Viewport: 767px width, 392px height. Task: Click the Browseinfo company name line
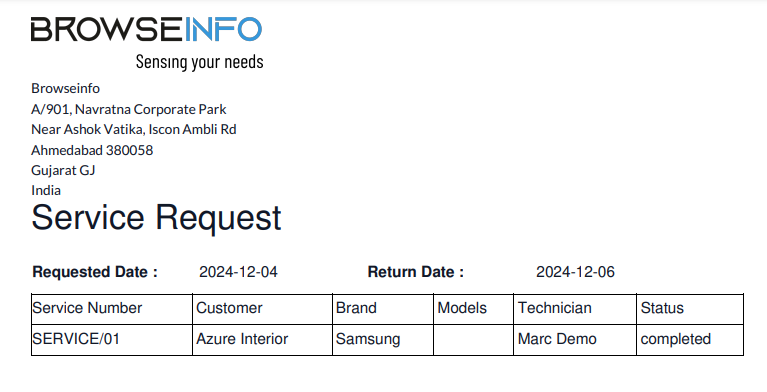[x=66, y=88]
